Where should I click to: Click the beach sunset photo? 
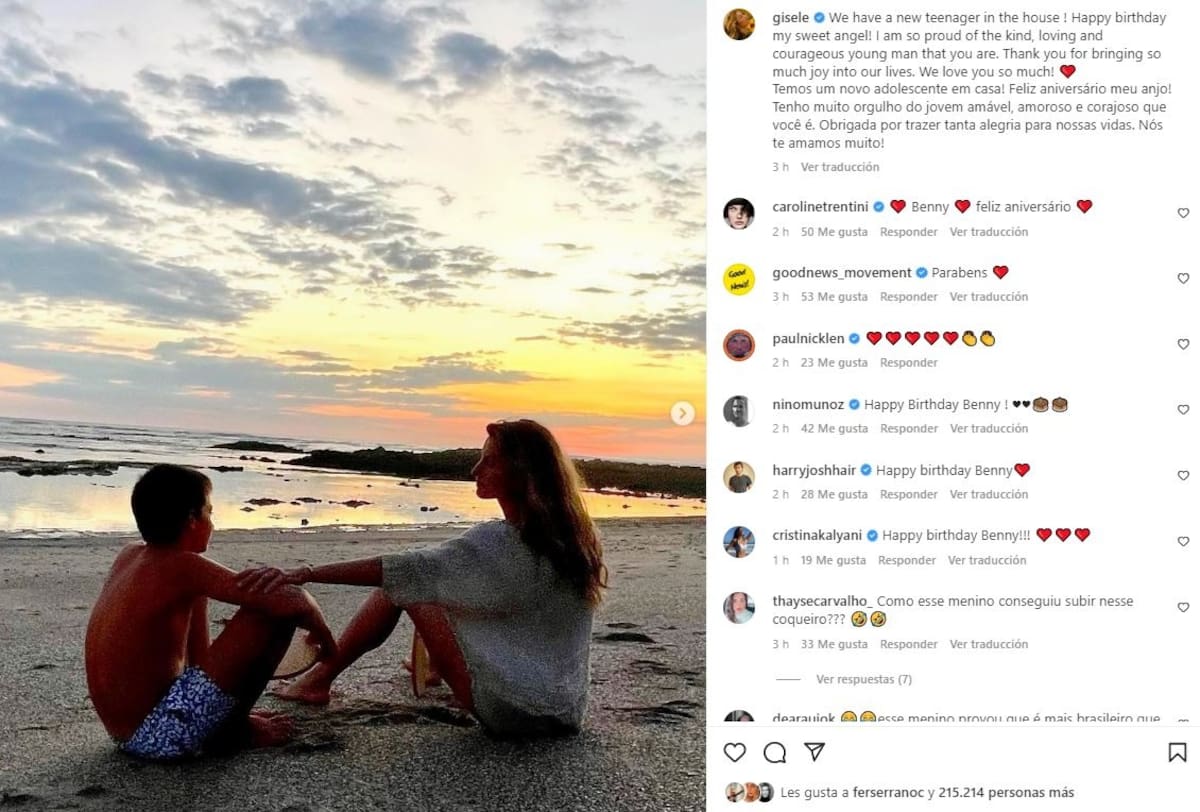tap(352, 406)
